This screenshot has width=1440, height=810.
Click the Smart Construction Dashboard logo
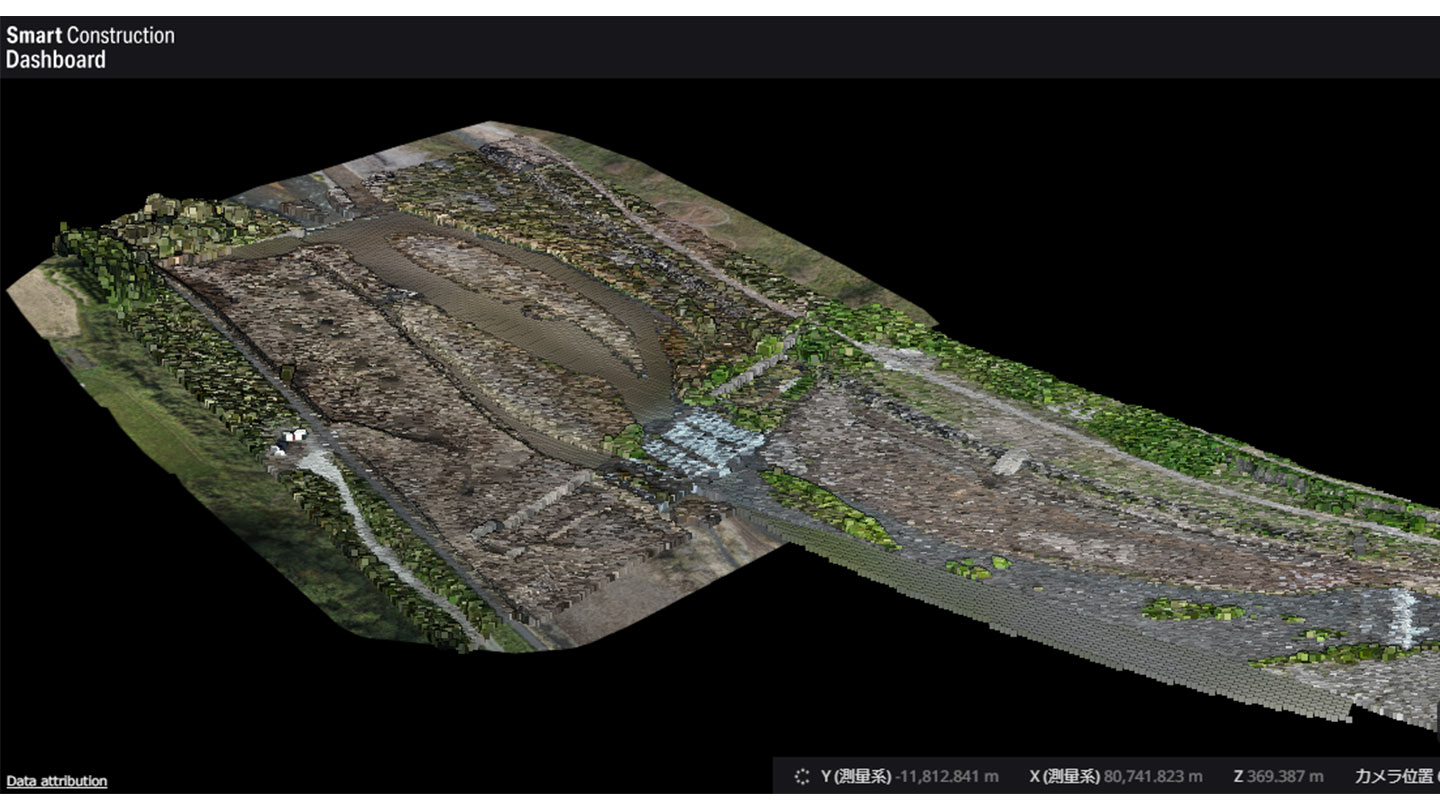pyautogui.click(x=90, y=47)
